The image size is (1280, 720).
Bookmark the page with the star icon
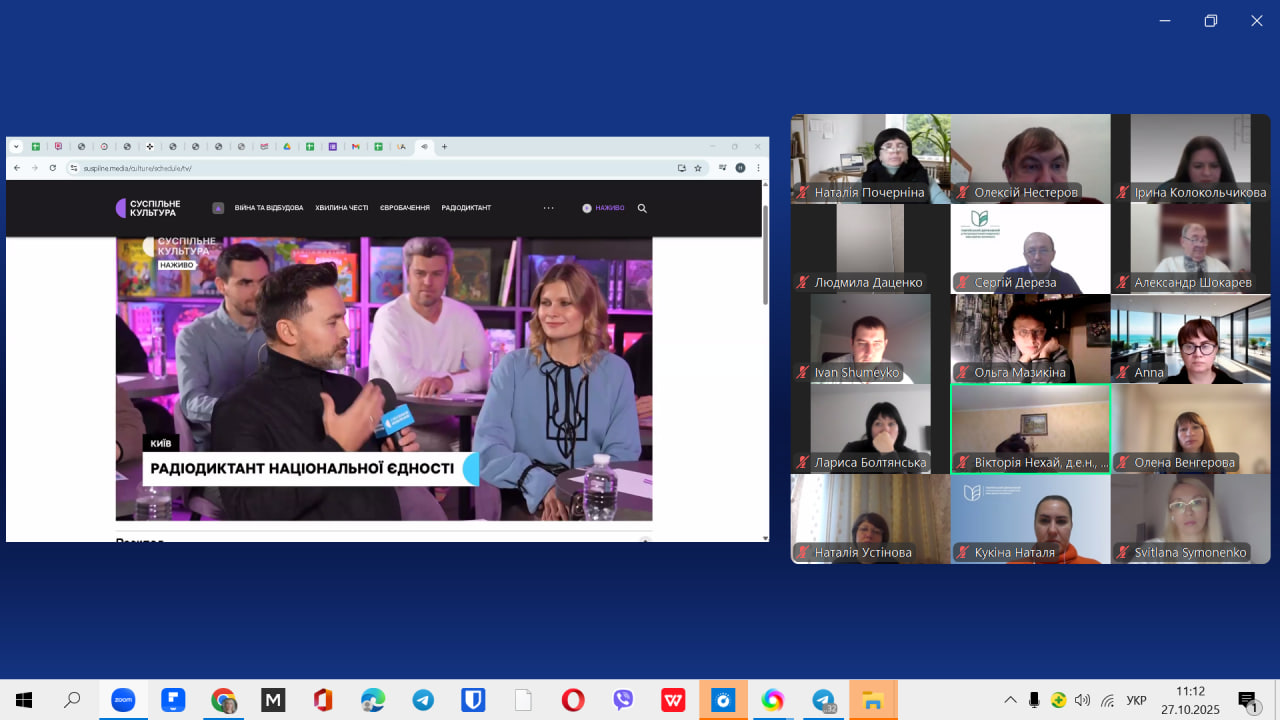pyautogui.click(x=698, y=168)
